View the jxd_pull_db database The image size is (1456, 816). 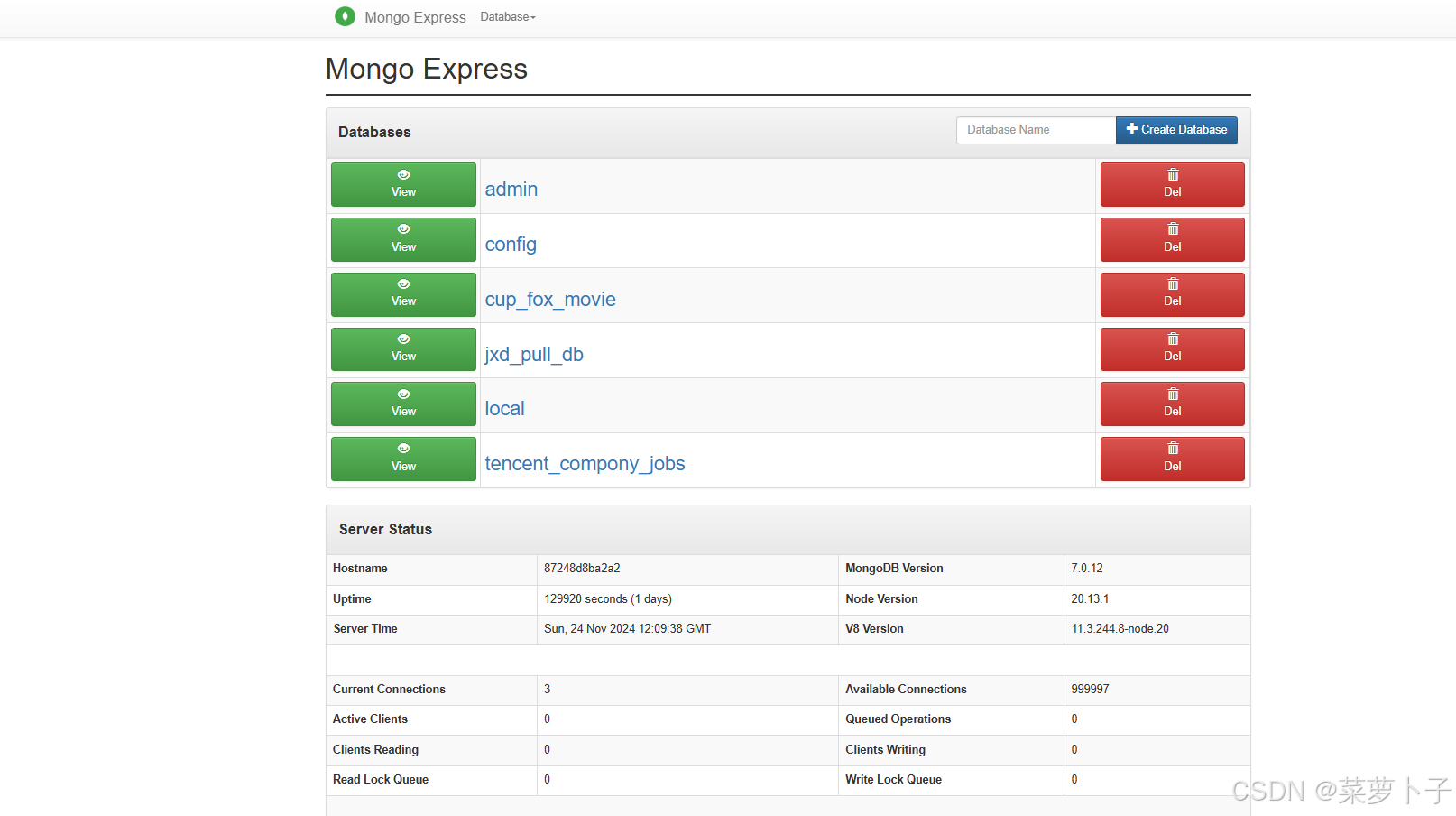tap(402, 349)
